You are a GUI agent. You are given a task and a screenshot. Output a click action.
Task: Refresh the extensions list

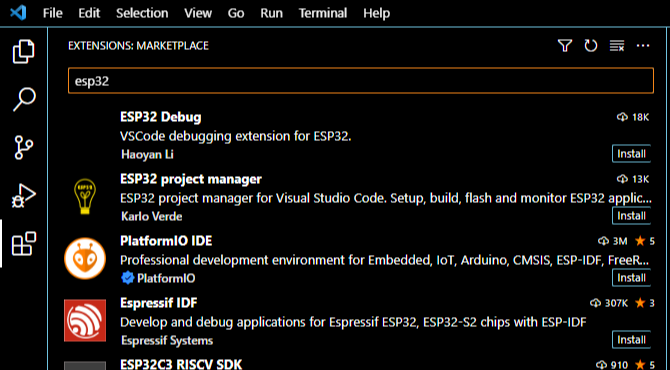point(591,45)
